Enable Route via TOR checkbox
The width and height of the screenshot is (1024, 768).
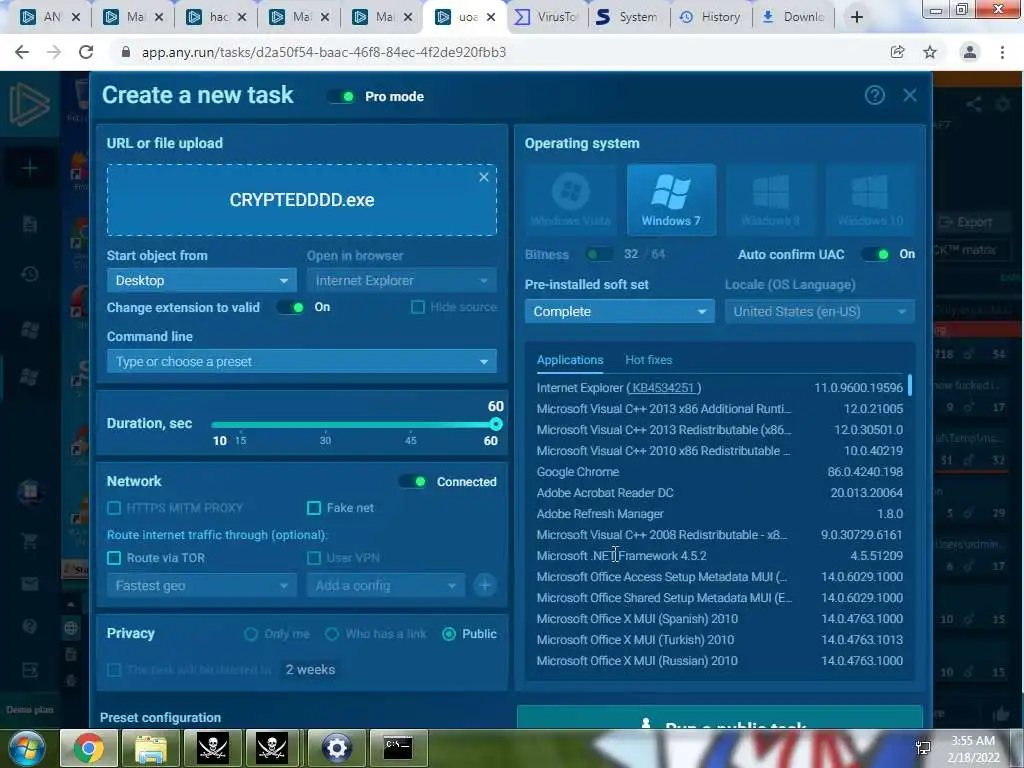click(x=114, y=558)
